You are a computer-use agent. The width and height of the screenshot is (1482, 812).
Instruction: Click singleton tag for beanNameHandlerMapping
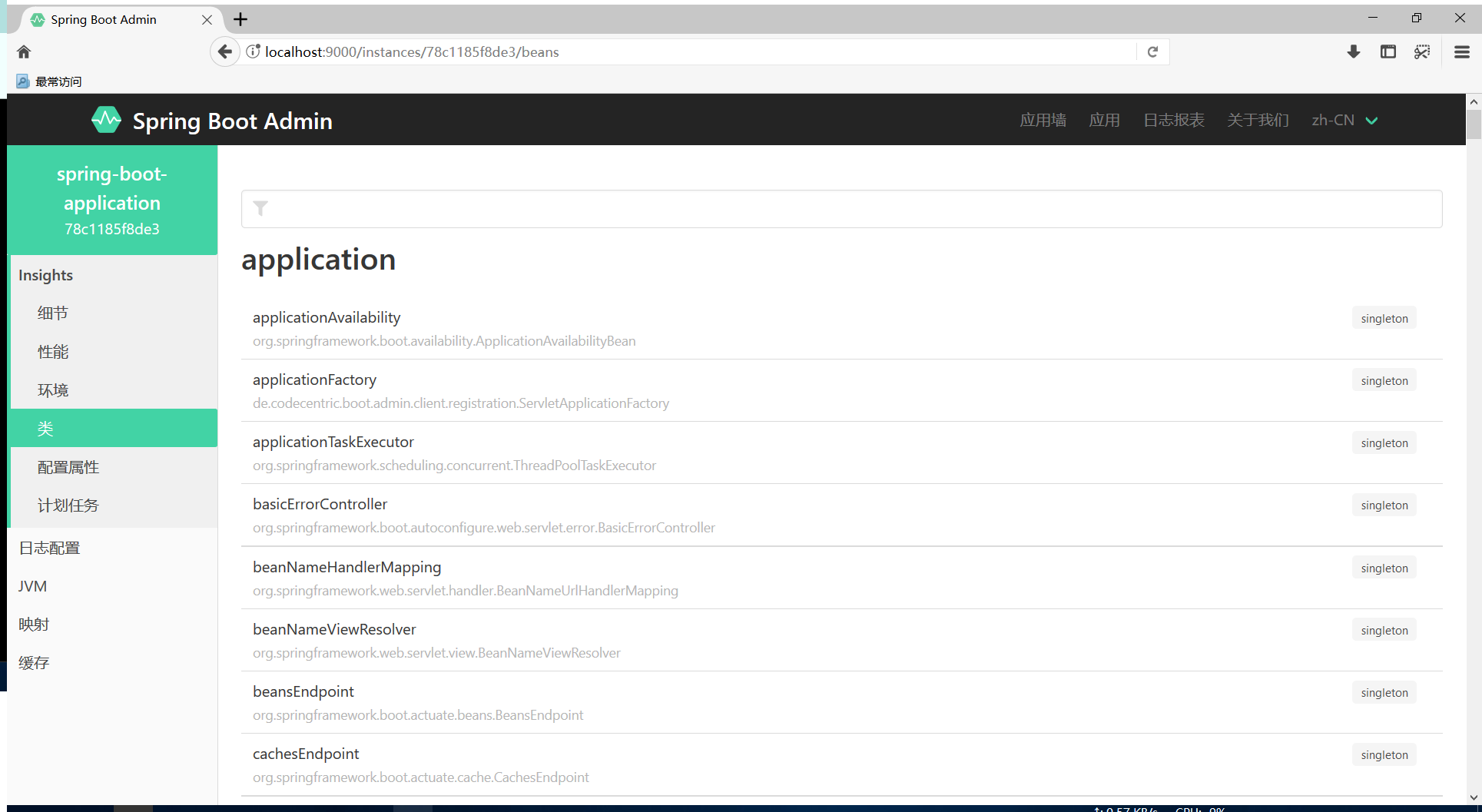(1384, 568)
